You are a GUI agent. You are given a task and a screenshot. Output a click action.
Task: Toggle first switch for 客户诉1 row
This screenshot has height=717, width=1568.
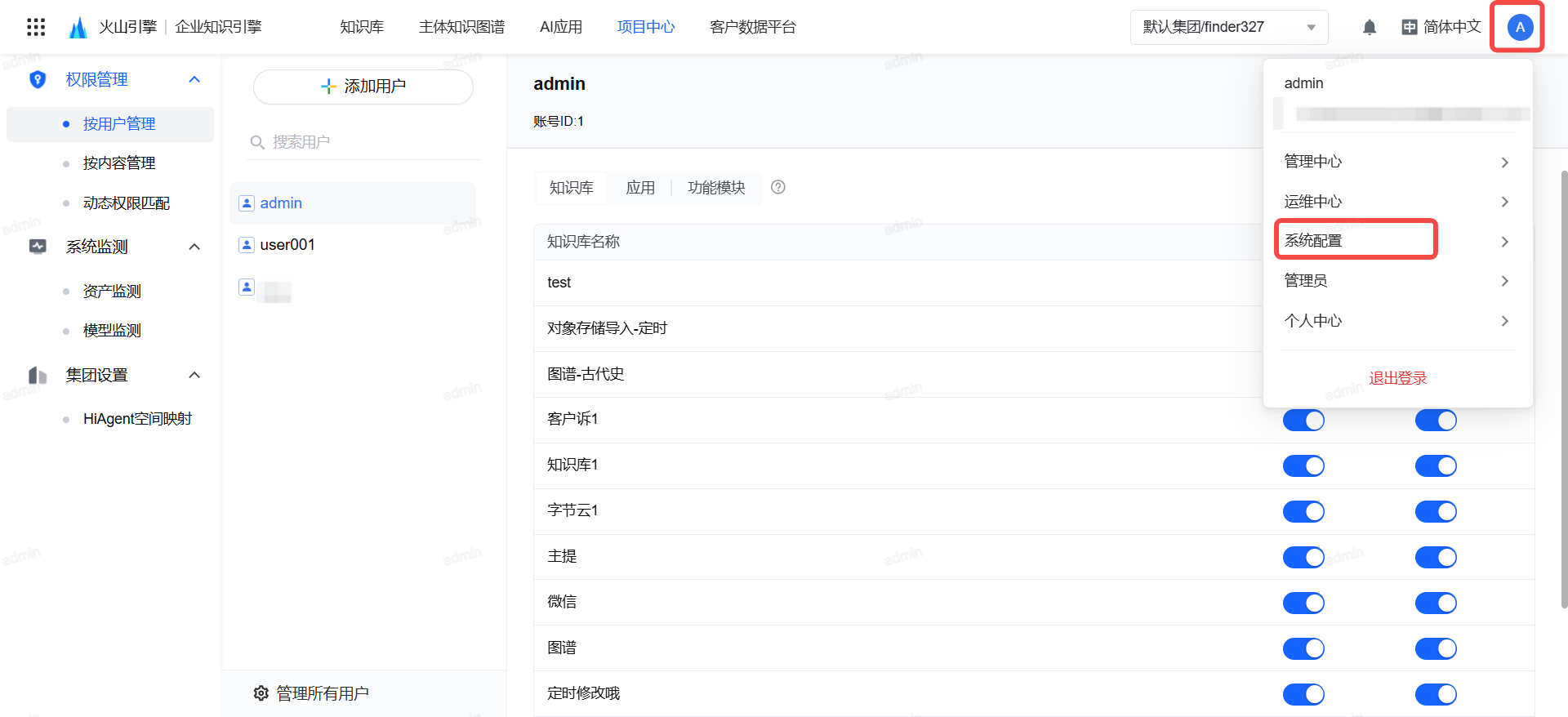click(x=1303, y=421)
